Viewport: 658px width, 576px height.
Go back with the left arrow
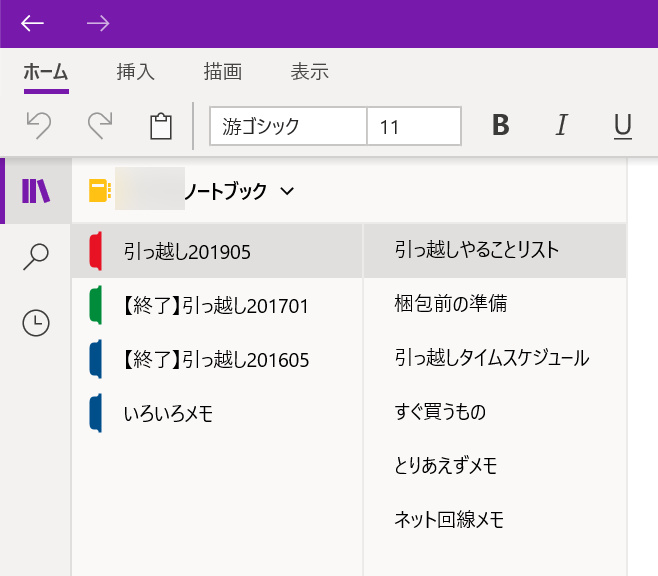32,23
